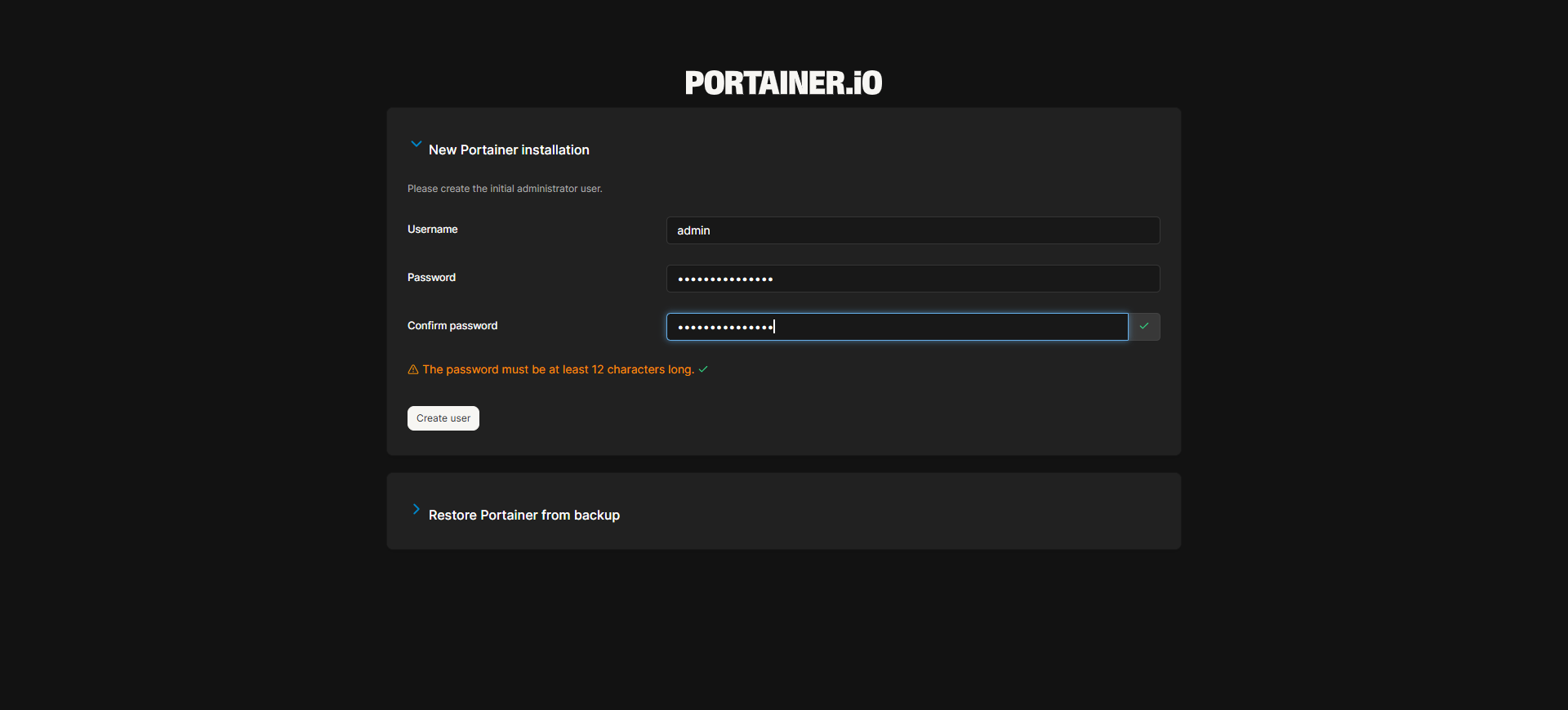Focus the Password input field
Image resolution: width=1568 pixels, height=710 pixels.
913,279
